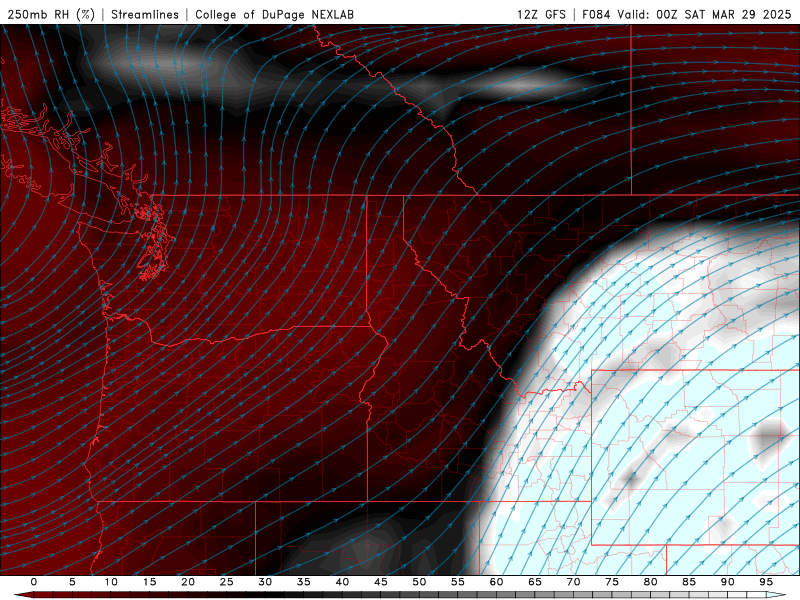Click the 35 label on the color scale

click(x=303, y=582)
